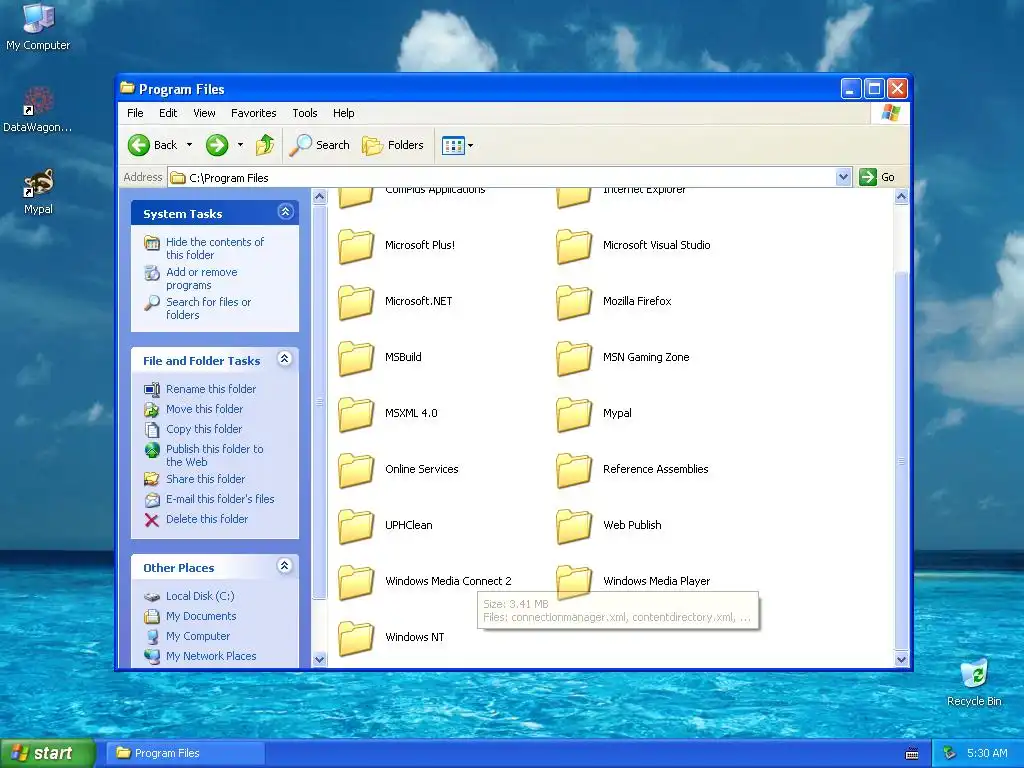Click Search for files or folders
The width and height of the screenshot is (1024, 768).
point(208,308)
